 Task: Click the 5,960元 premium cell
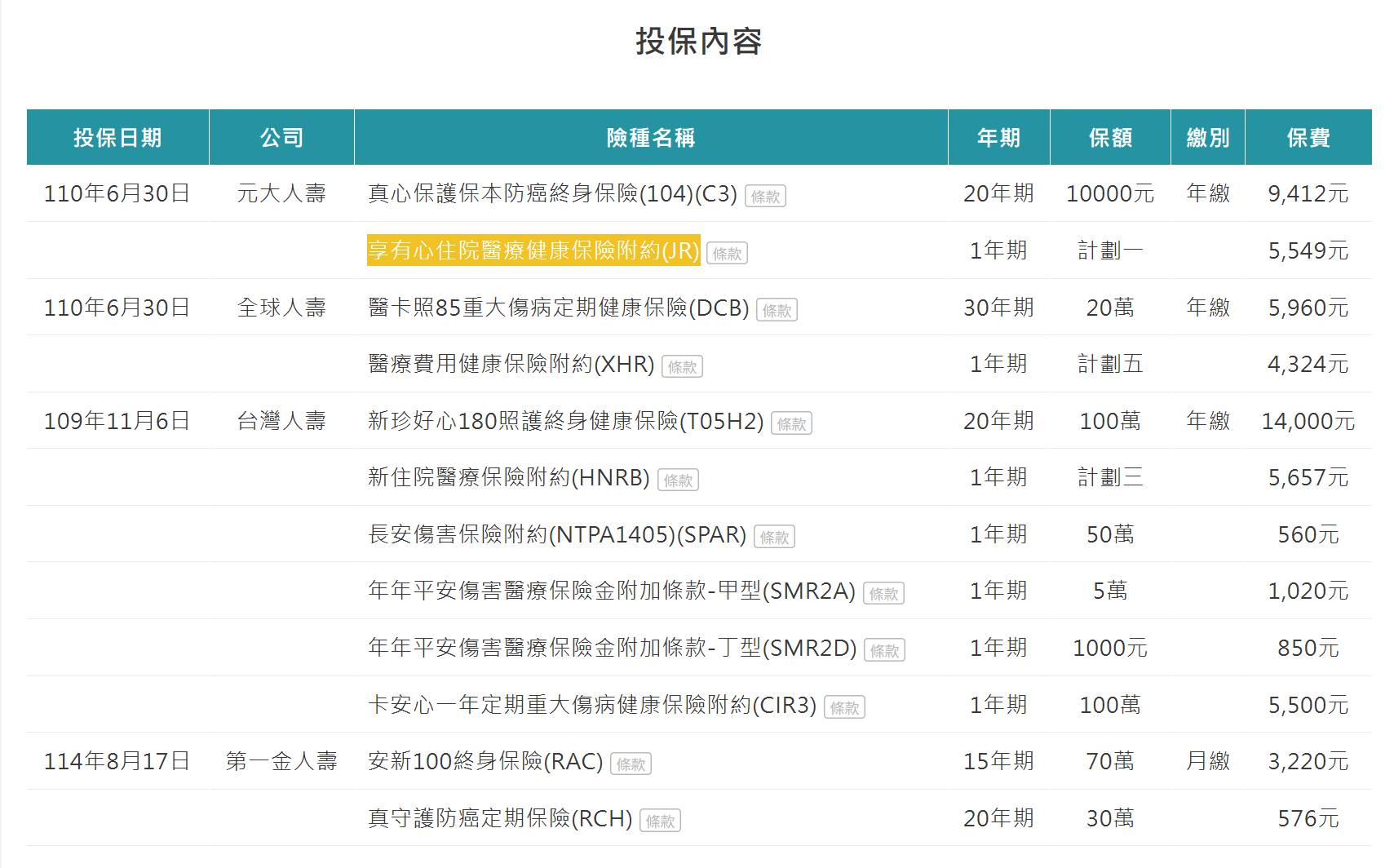pos(1308,308)
